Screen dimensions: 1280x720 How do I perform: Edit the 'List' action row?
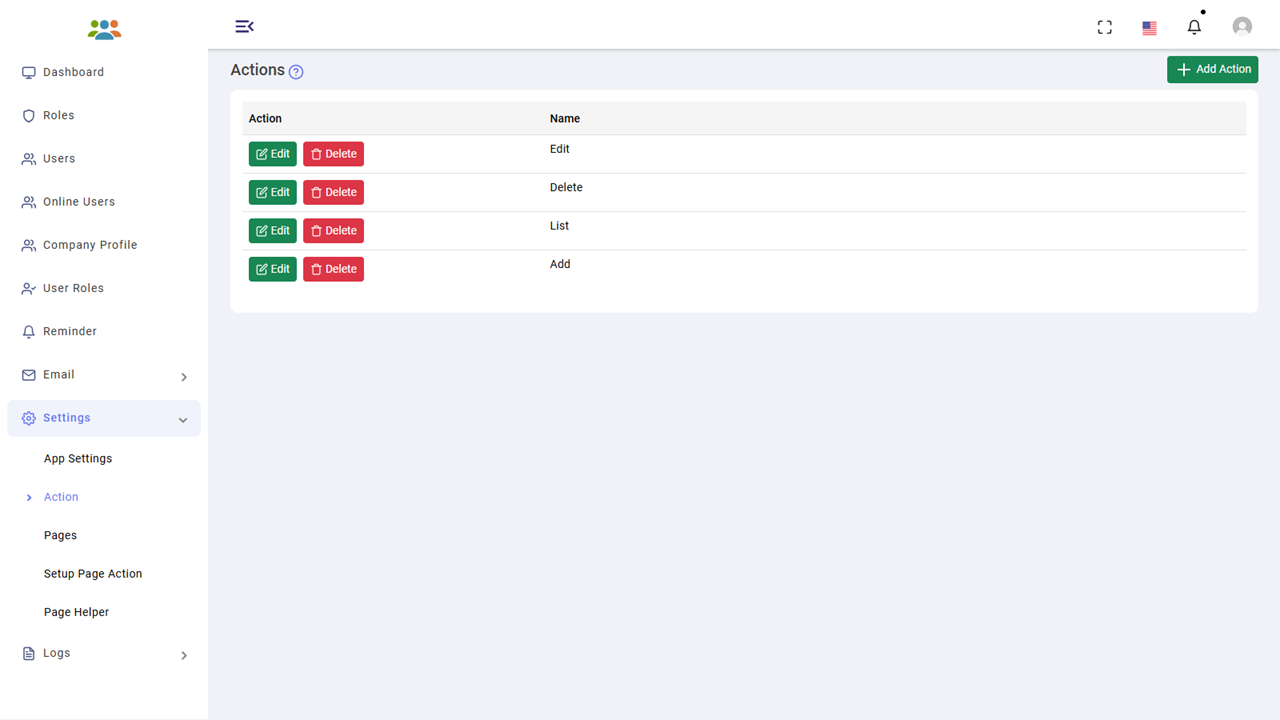coord(273,231)
